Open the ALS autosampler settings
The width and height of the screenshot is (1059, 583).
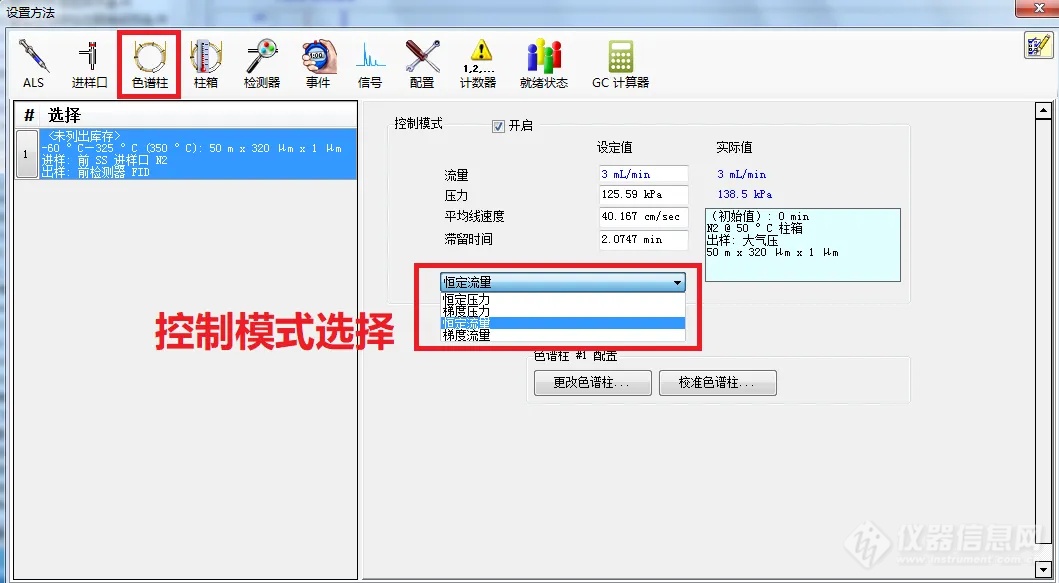(33, 64)
